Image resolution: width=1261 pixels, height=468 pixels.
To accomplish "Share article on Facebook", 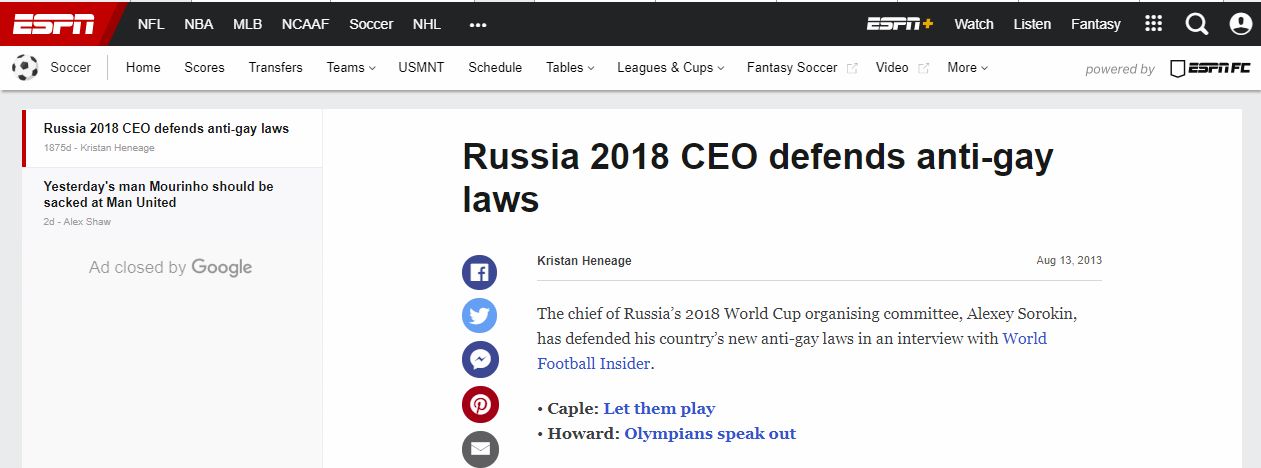I will tap(479, 272).
